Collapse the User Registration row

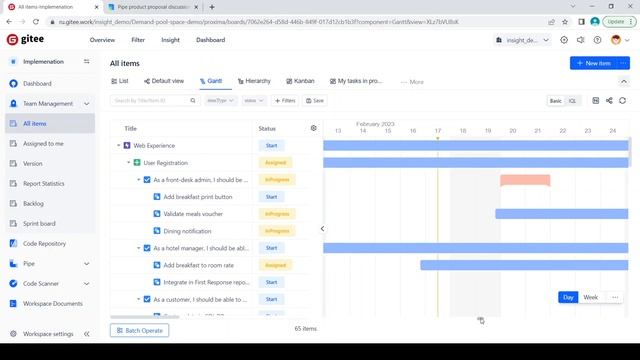[x=128, y=162]
